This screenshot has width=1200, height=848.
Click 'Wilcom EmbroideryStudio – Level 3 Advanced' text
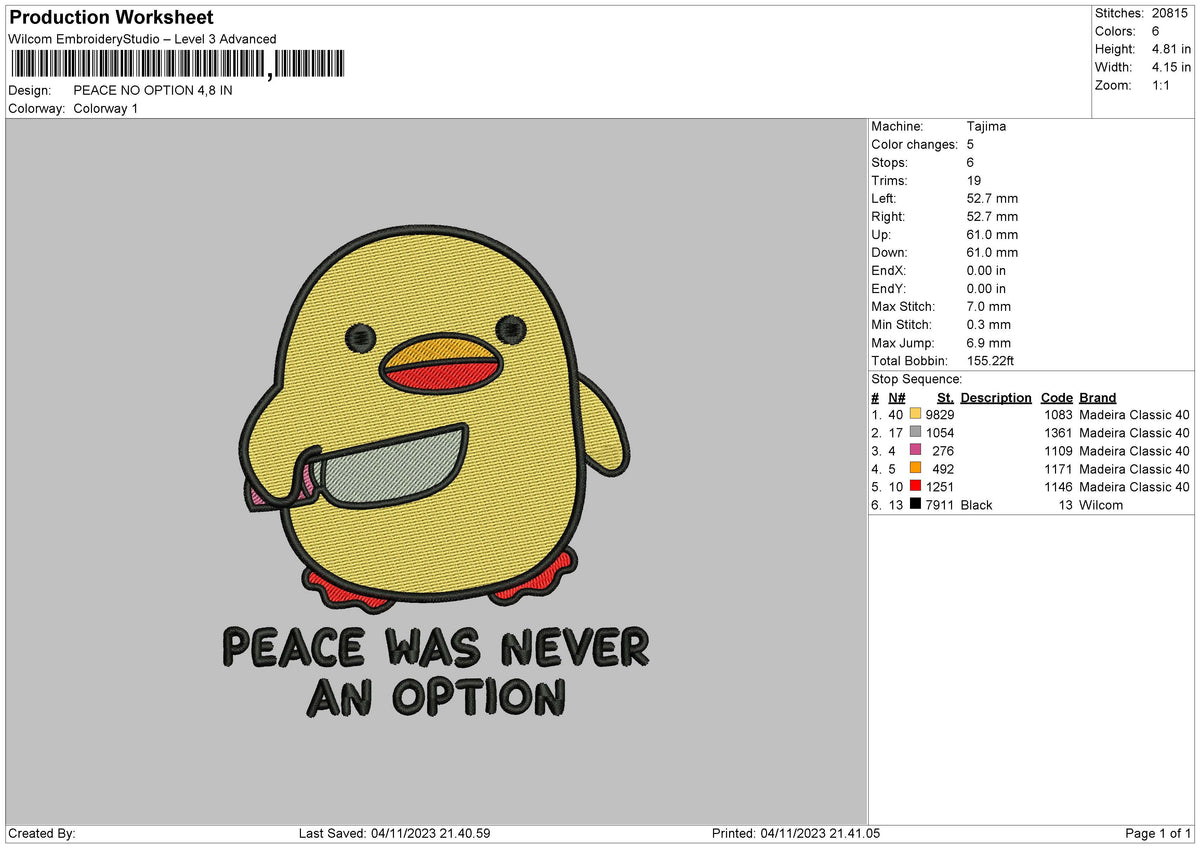point(142,39)
